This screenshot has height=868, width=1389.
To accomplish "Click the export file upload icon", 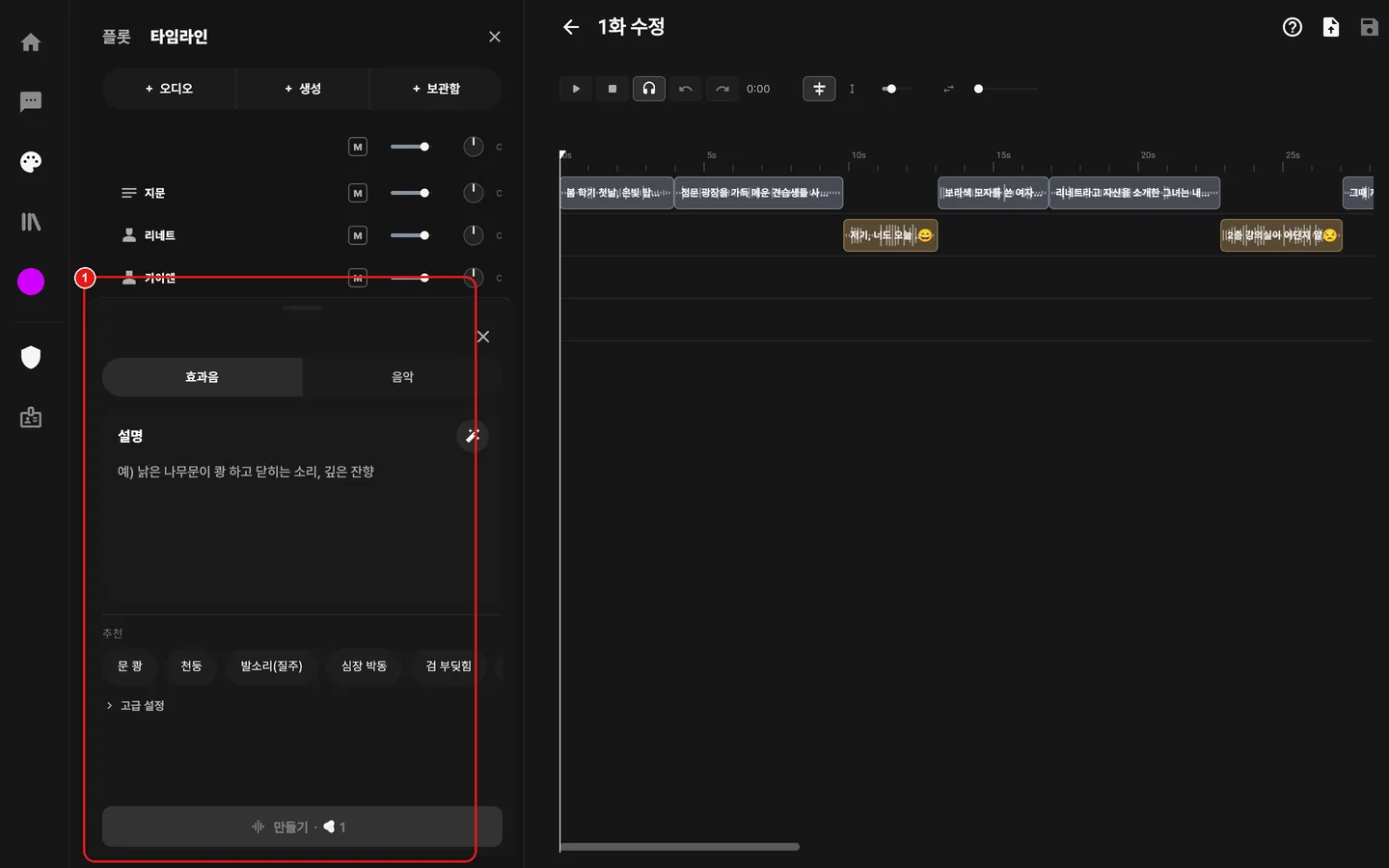I will tap(1331, 27).
